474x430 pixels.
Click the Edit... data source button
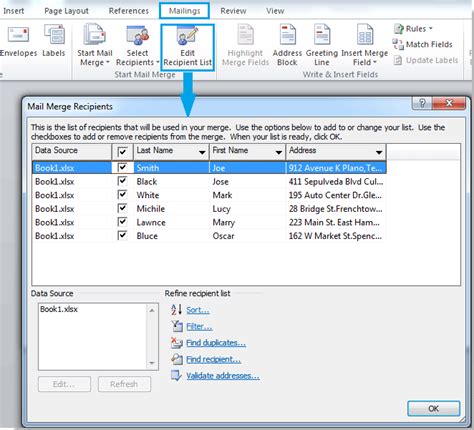(x=64, y=384)
